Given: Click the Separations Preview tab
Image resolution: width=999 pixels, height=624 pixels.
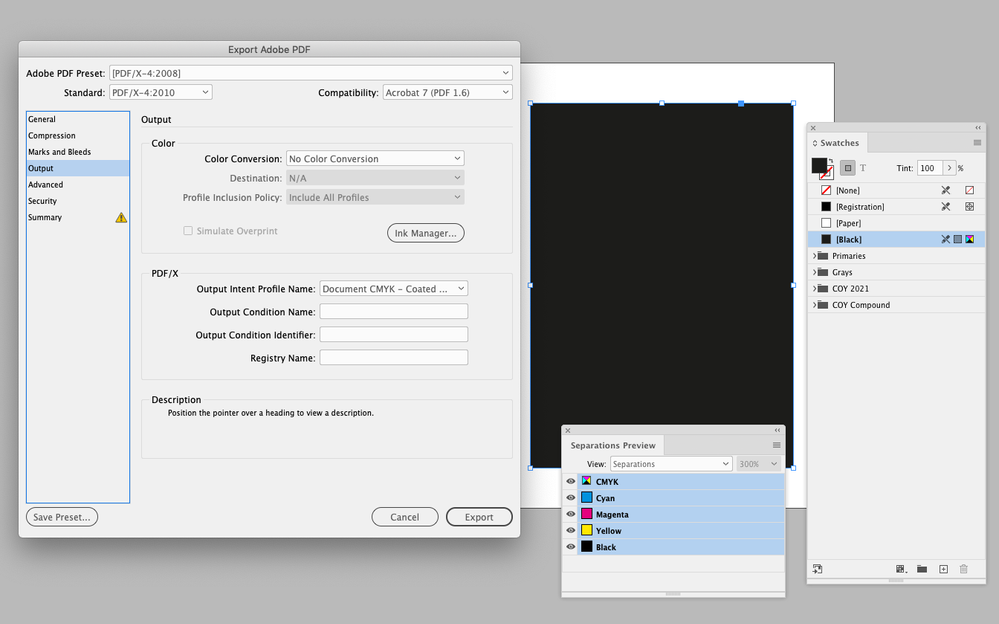Looking at the screenshot, I should 613,445.
